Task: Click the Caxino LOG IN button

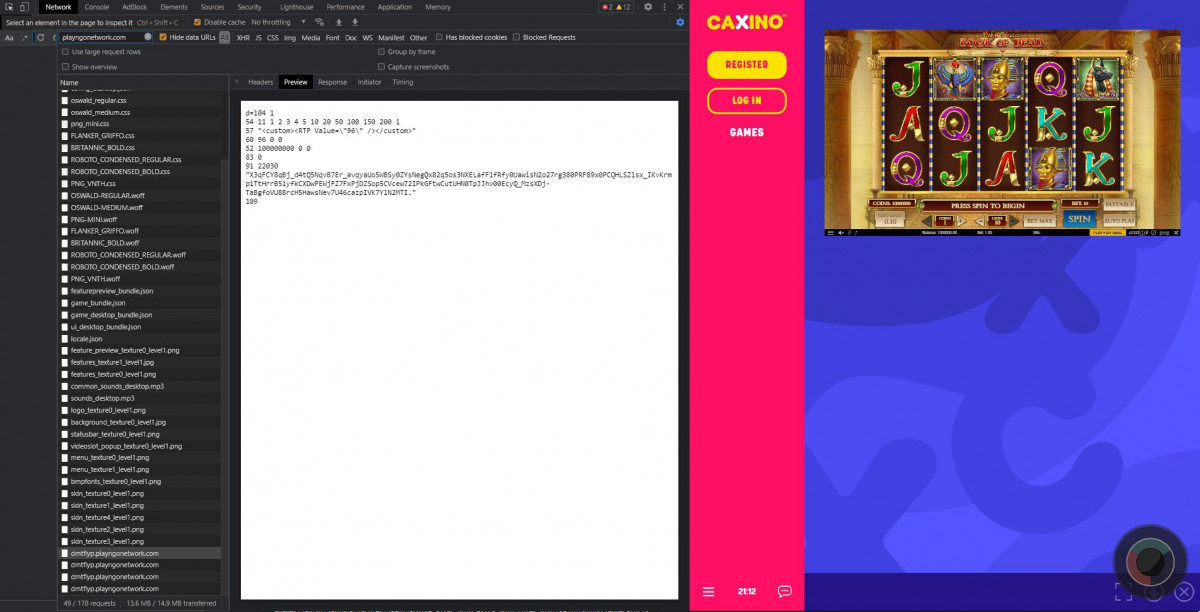Action: 747,100
